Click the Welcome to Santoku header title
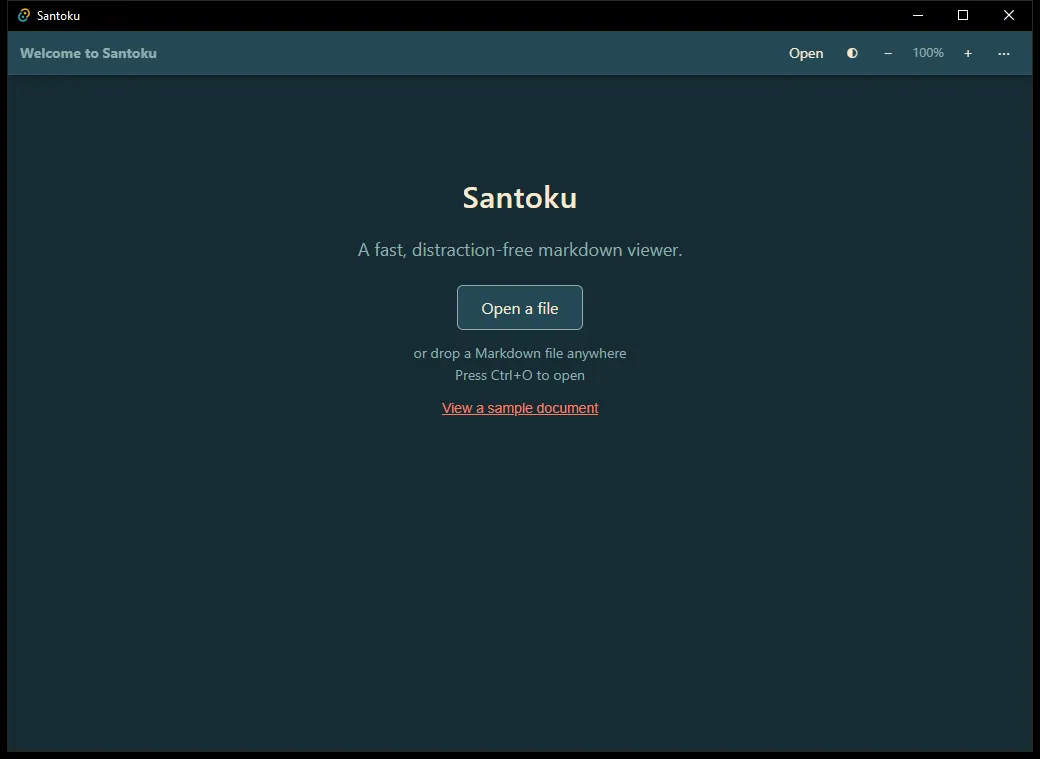Viewport: 1040px width, 759px height. tap(88, 53)
